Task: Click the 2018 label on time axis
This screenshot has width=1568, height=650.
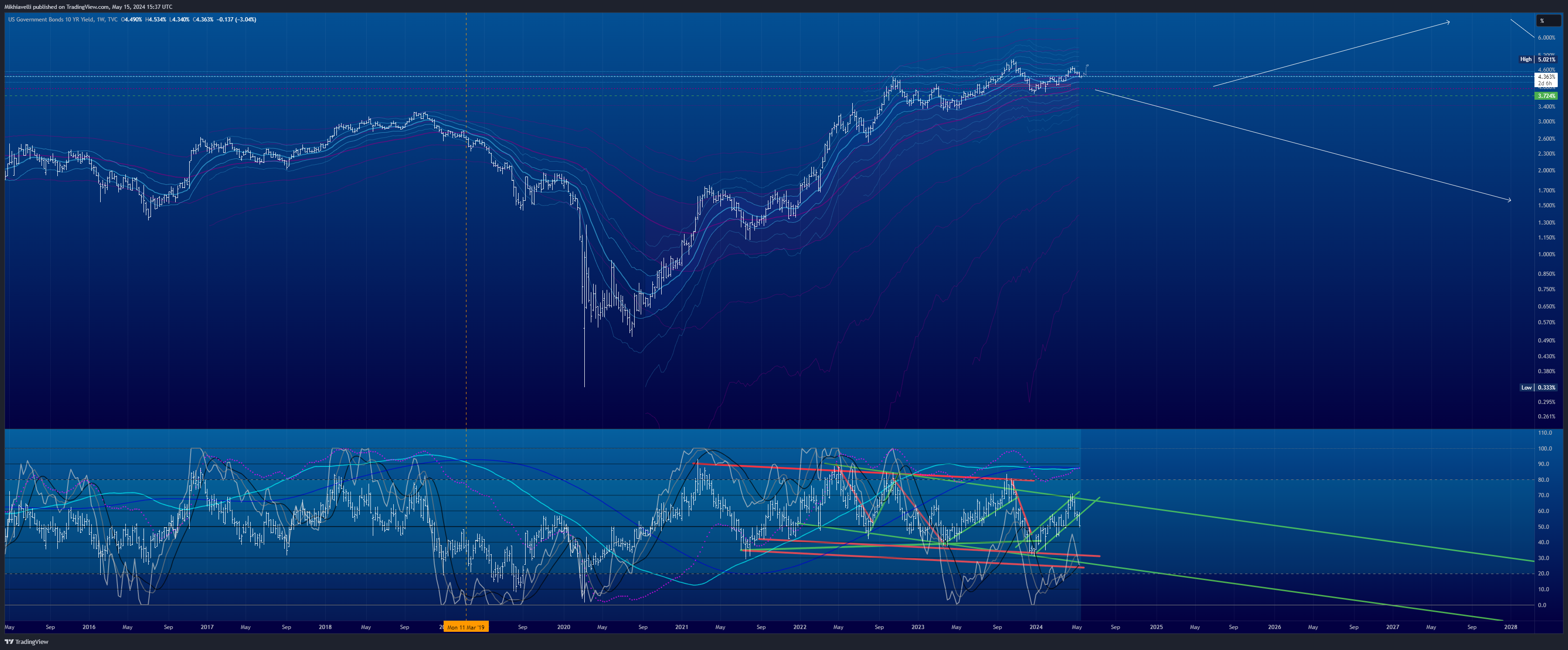Action: (325, 627)
